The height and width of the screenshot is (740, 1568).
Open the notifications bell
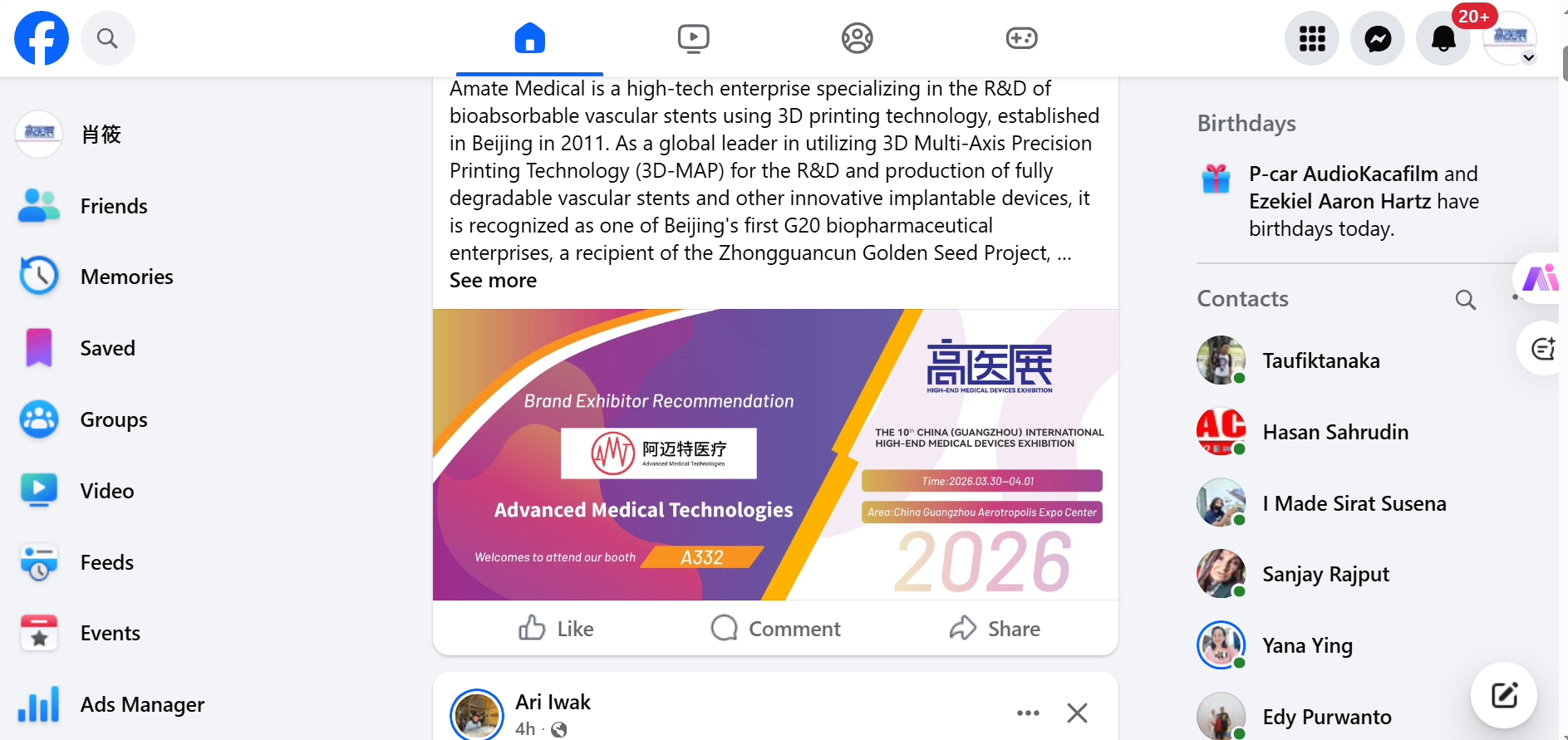click(1443, 38)
